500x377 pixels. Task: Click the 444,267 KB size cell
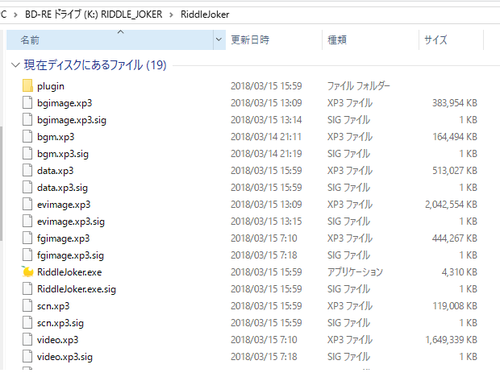pyautogui.click(x=455, y=238)
